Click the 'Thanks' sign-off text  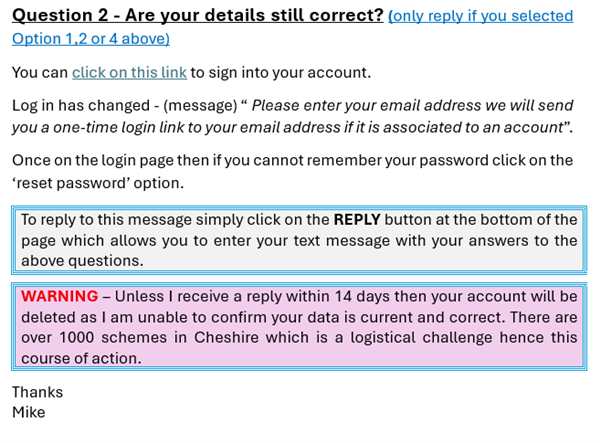point(37,392)
